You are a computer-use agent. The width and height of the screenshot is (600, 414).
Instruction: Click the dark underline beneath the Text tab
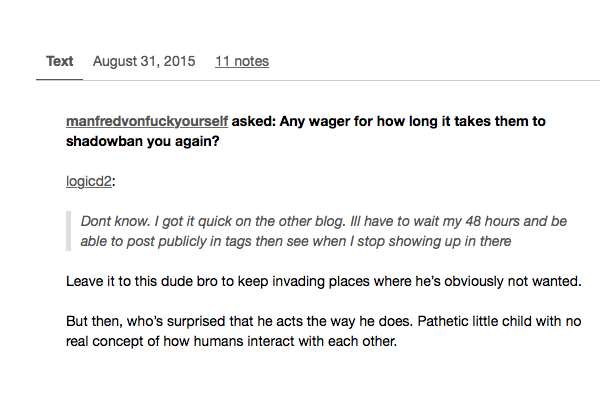(x=59, y=80)
